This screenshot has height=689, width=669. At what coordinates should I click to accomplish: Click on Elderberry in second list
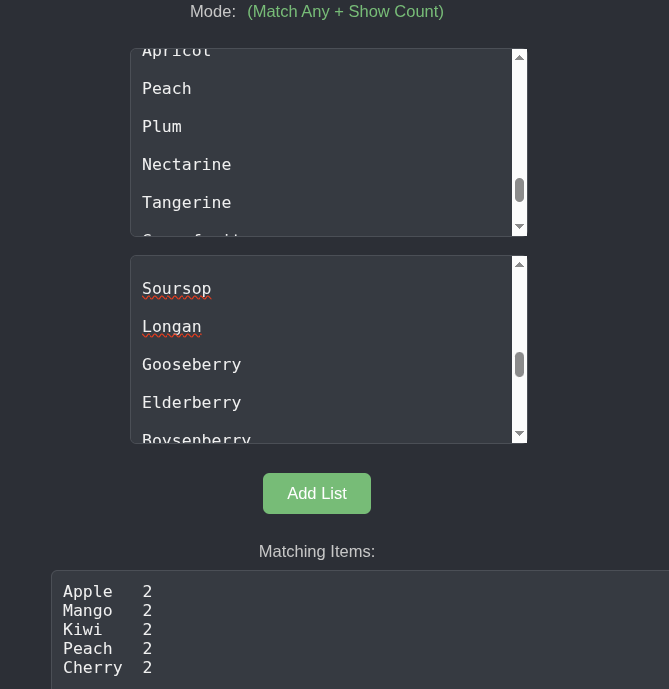click(x=191, y=403)
